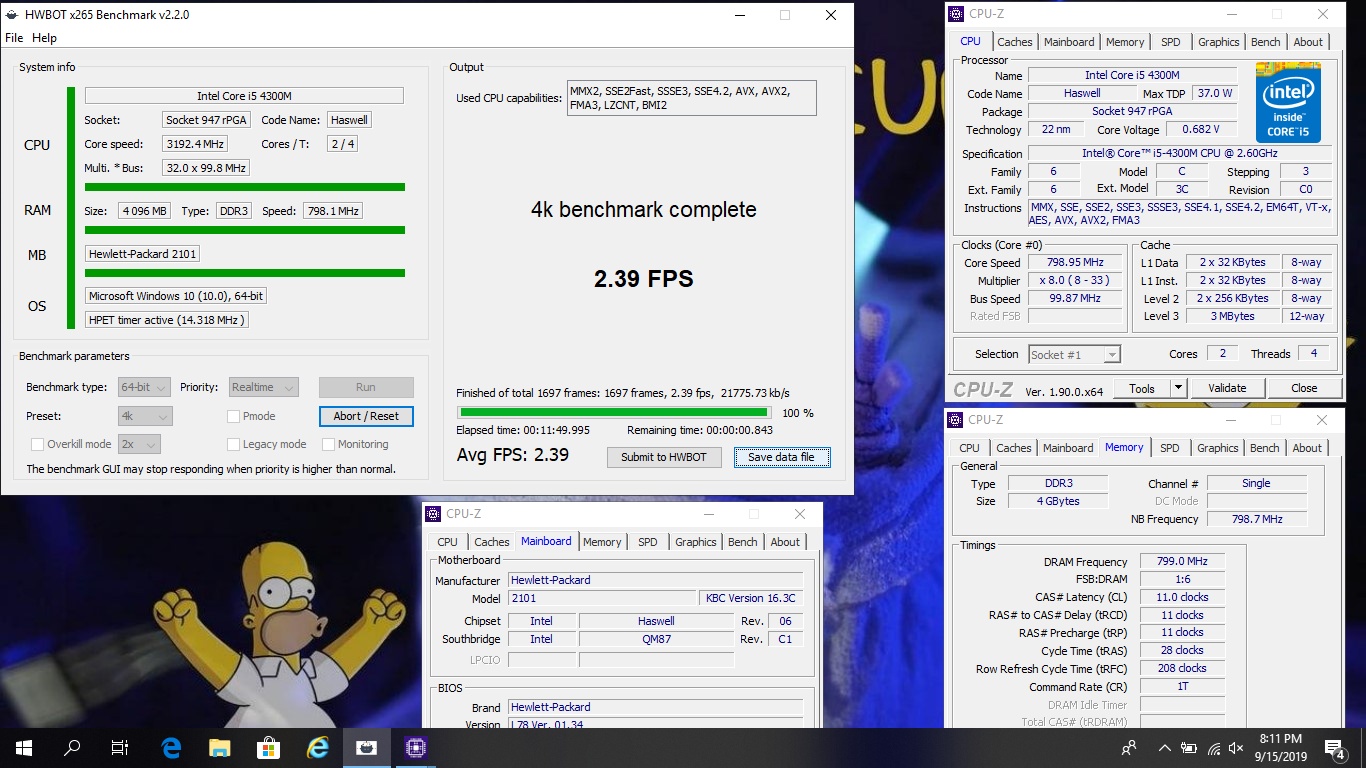The width and height of the screenshot is (1366, 768).
Task: Click the CPU name field Intel Core i5 4300M
Action: point(244,96)
